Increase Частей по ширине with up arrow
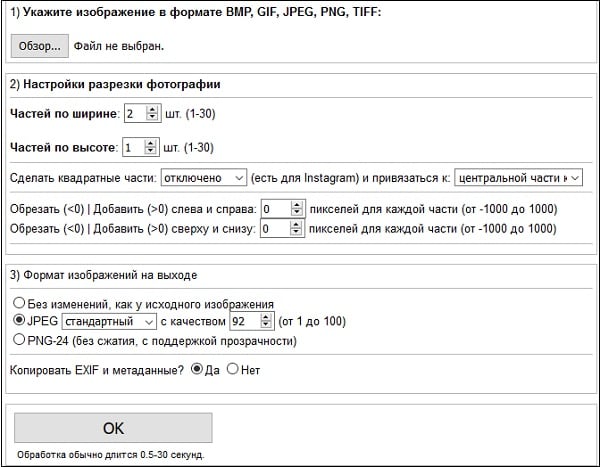Viewport: 600px width, 467px height. point(152,109)
